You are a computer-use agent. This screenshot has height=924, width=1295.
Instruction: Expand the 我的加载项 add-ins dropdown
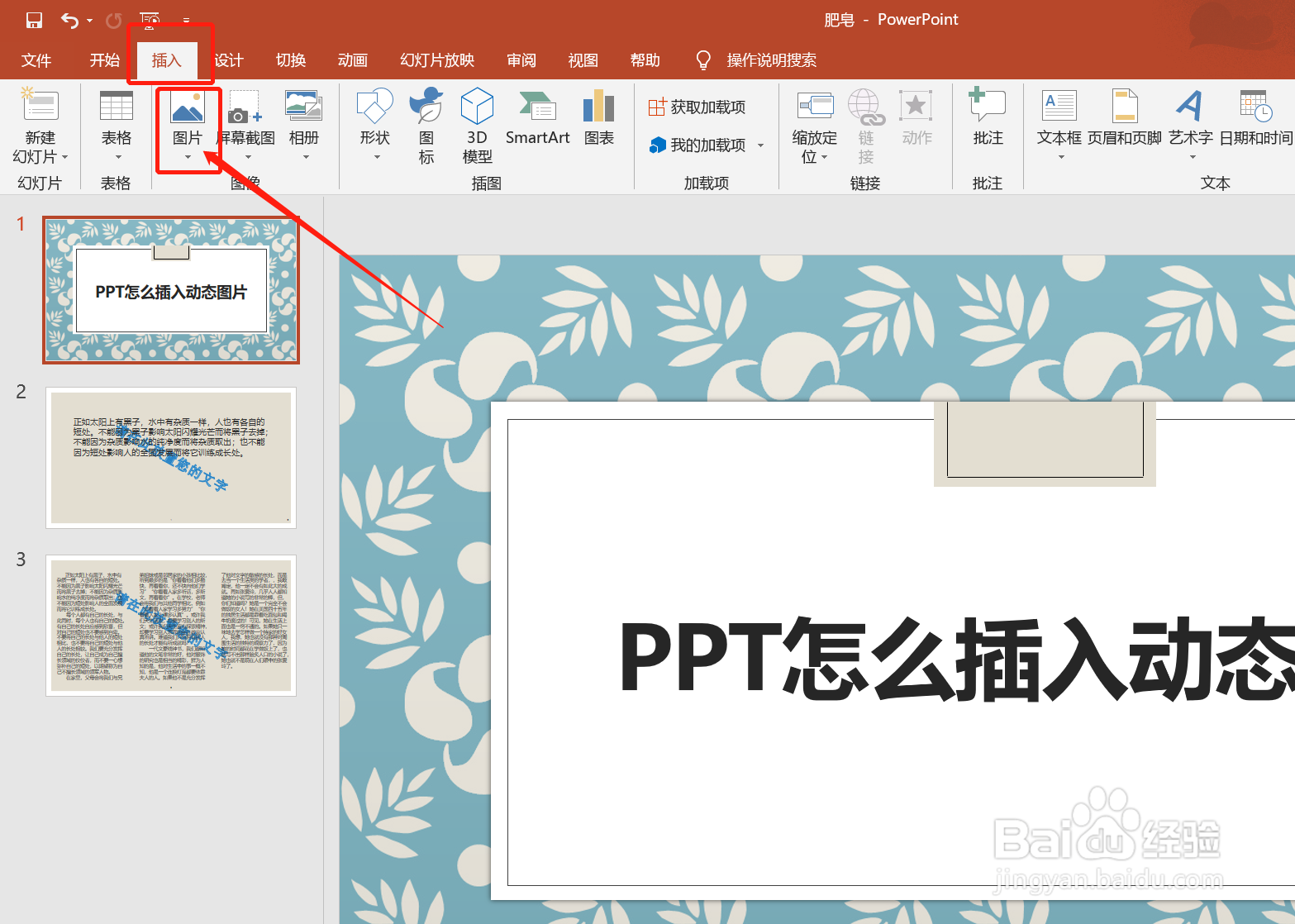[x=760, y=145]
